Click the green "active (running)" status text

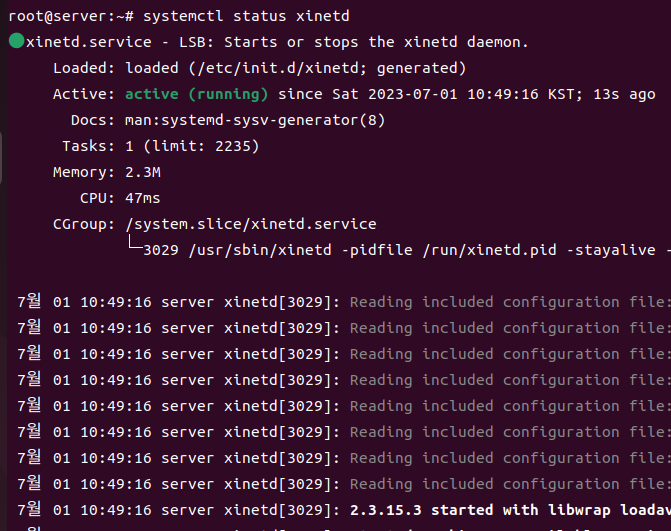coord(196,94)
